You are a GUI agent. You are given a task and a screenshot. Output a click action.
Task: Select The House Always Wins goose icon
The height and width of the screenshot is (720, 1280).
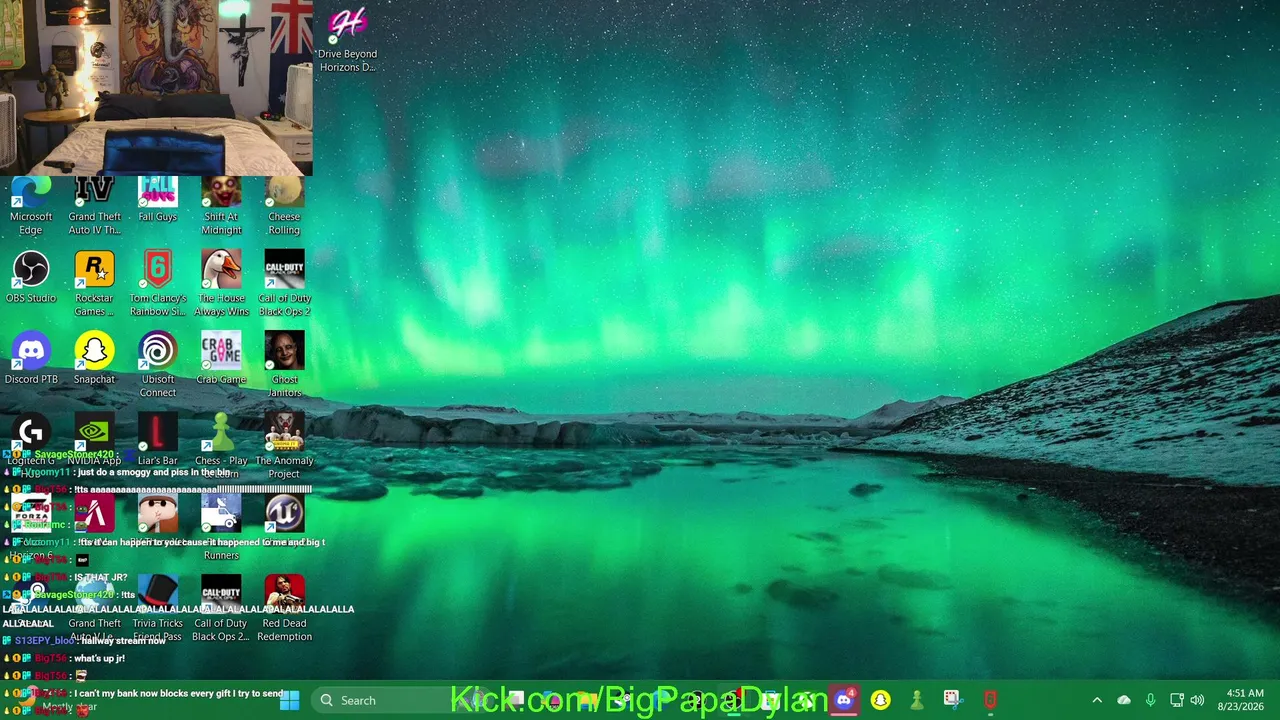221,284
